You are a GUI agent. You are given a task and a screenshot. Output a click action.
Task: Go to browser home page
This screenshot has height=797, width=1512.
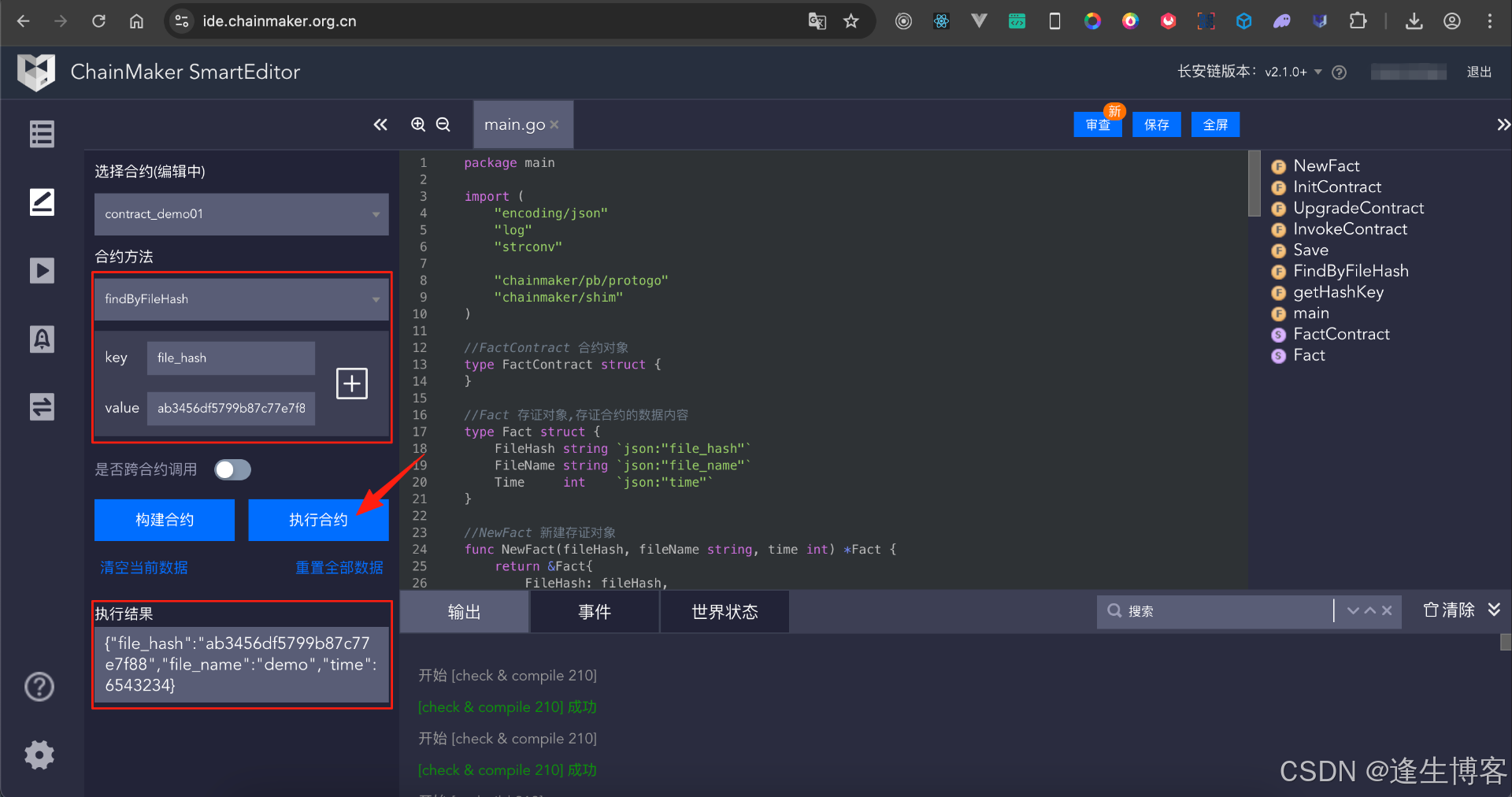click(136, 21)
